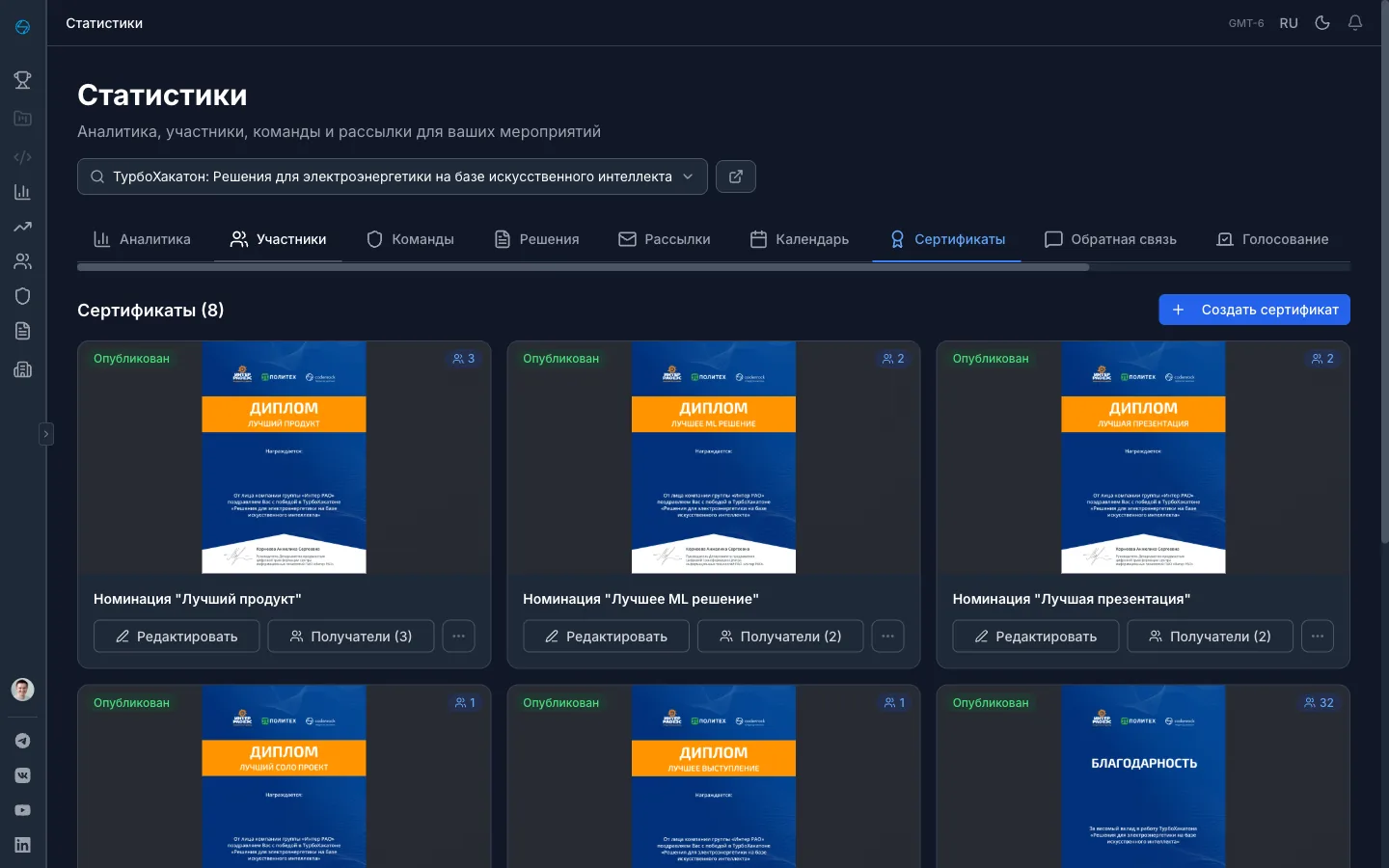The image size is (1389, 868).
Task: Open the ТурбоХакатон event selection dropdown
Action: [x=392, y=176]
